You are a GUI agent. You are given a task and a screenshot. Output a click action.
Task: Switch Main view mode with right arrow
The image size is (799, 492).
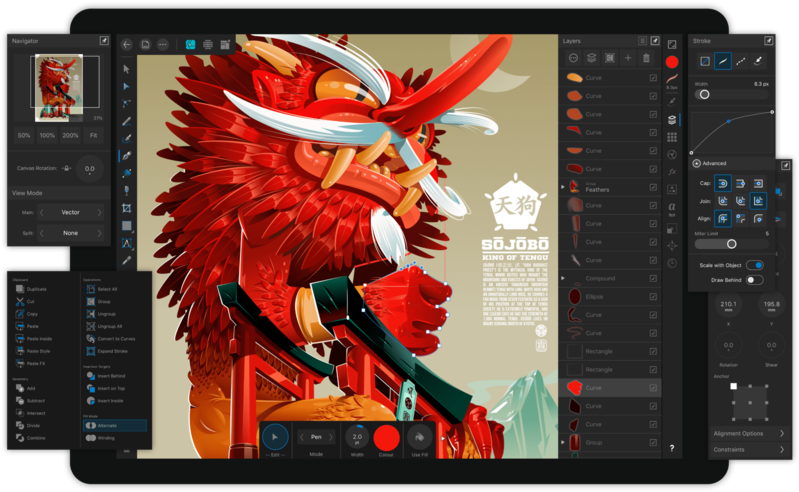(99, 212)
